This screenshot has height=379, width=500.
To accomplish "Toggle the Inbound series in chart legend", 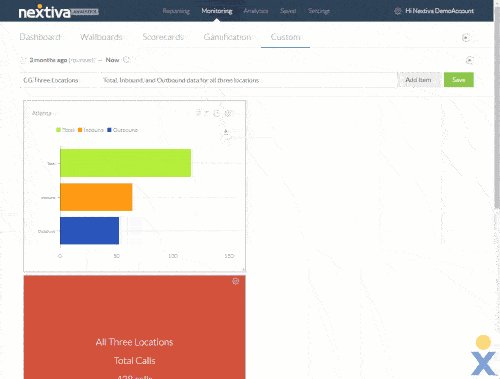I will (x=91, y=130).
